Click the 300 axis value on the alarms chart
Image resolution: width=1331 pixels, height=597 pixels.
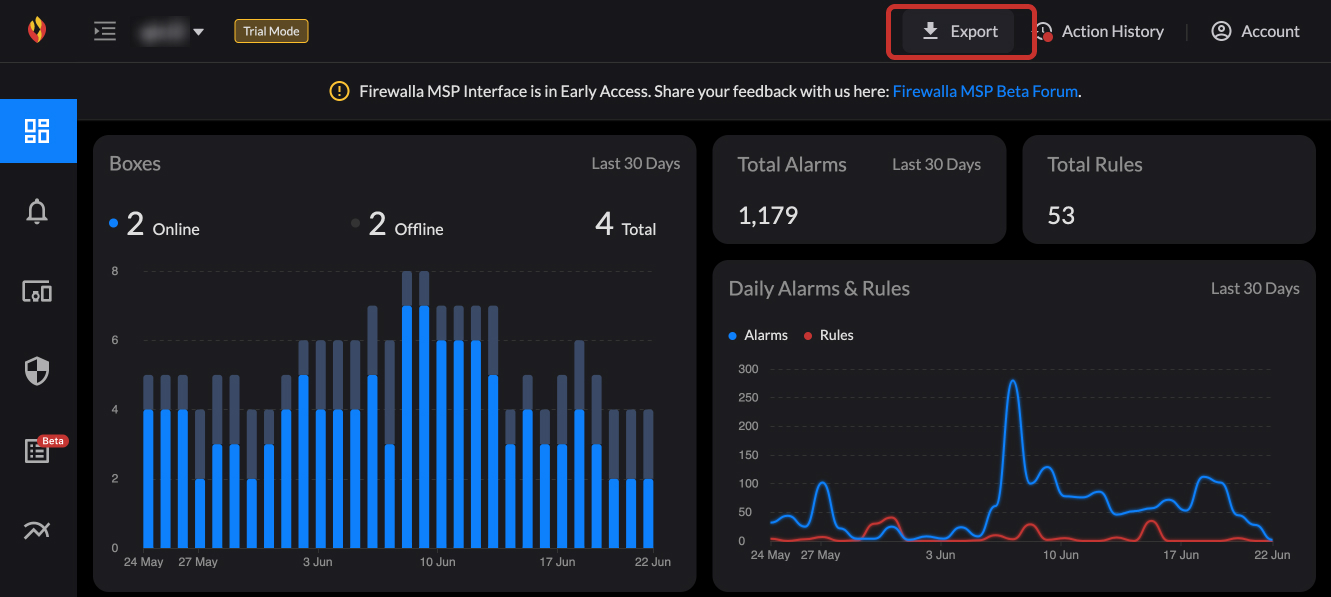(x=749, y=369)
